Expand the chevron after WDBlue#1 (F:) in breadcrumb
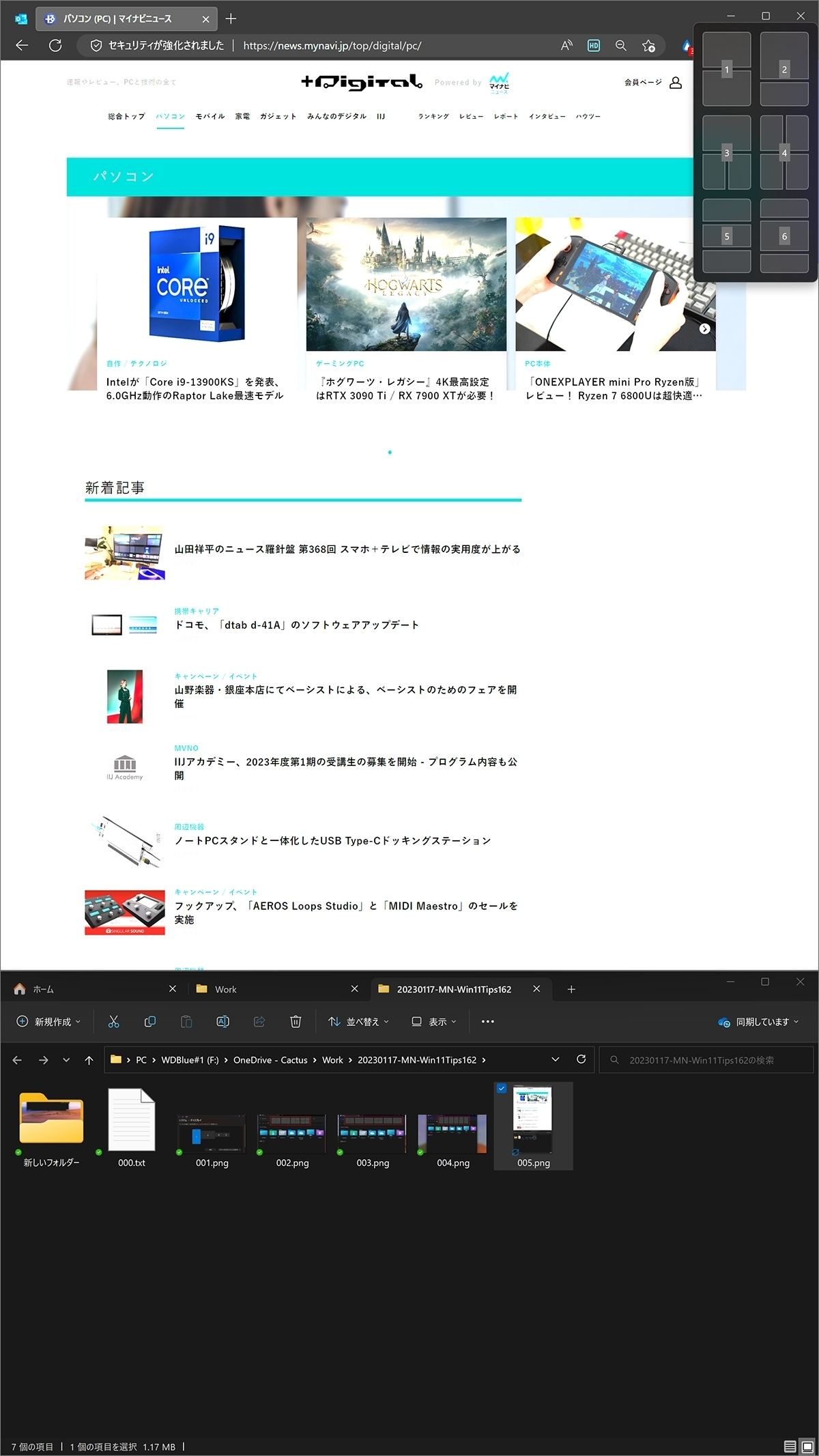This screenshot has height=1456, width=819. (x=226, y=1060)
